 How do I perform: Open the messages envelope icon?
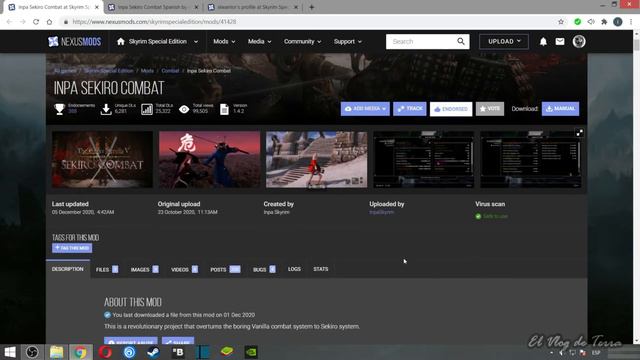[560, 42]
